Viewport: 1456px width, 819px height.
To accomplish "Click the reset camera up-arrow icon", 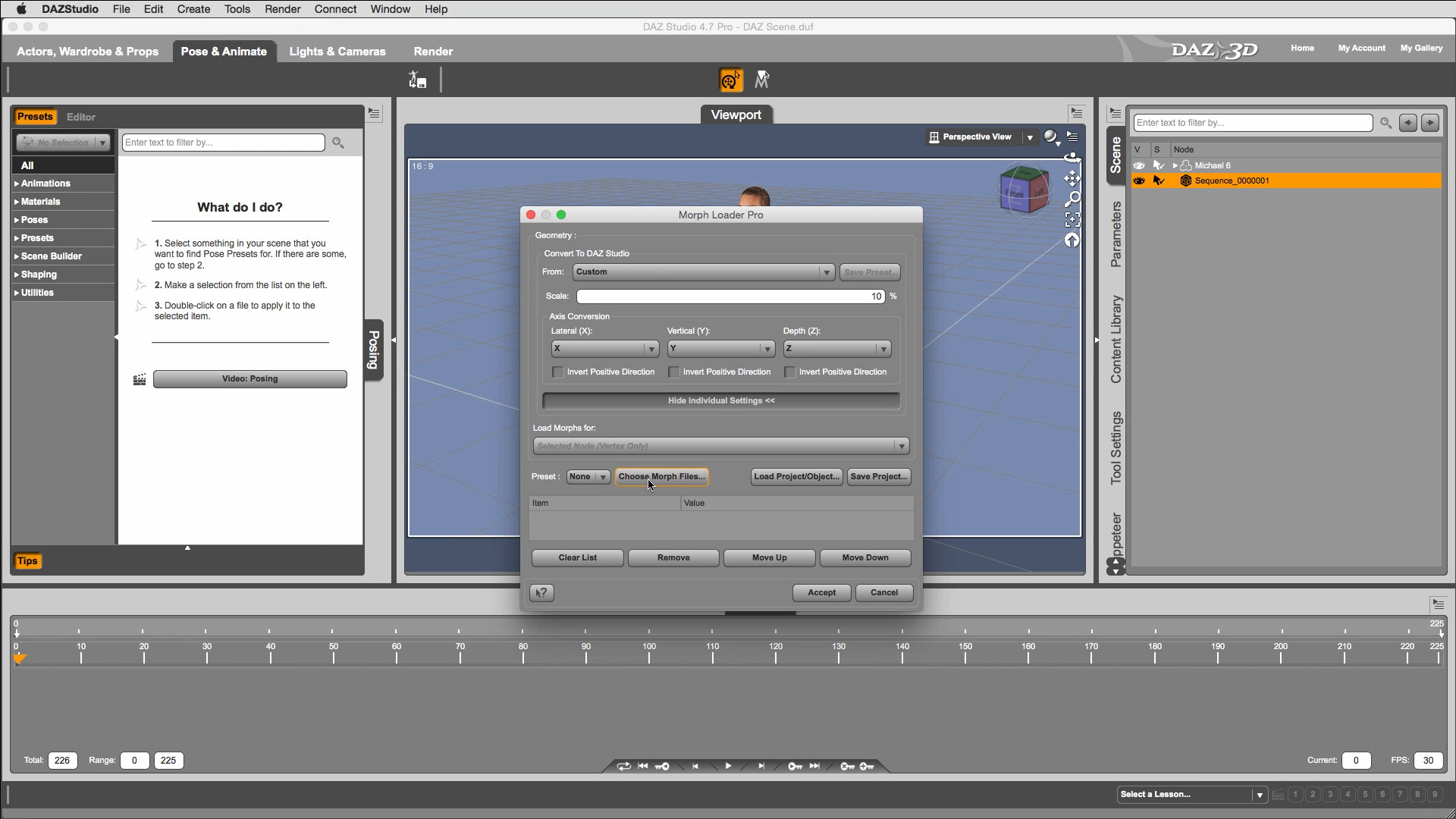I will (1072, 240).
